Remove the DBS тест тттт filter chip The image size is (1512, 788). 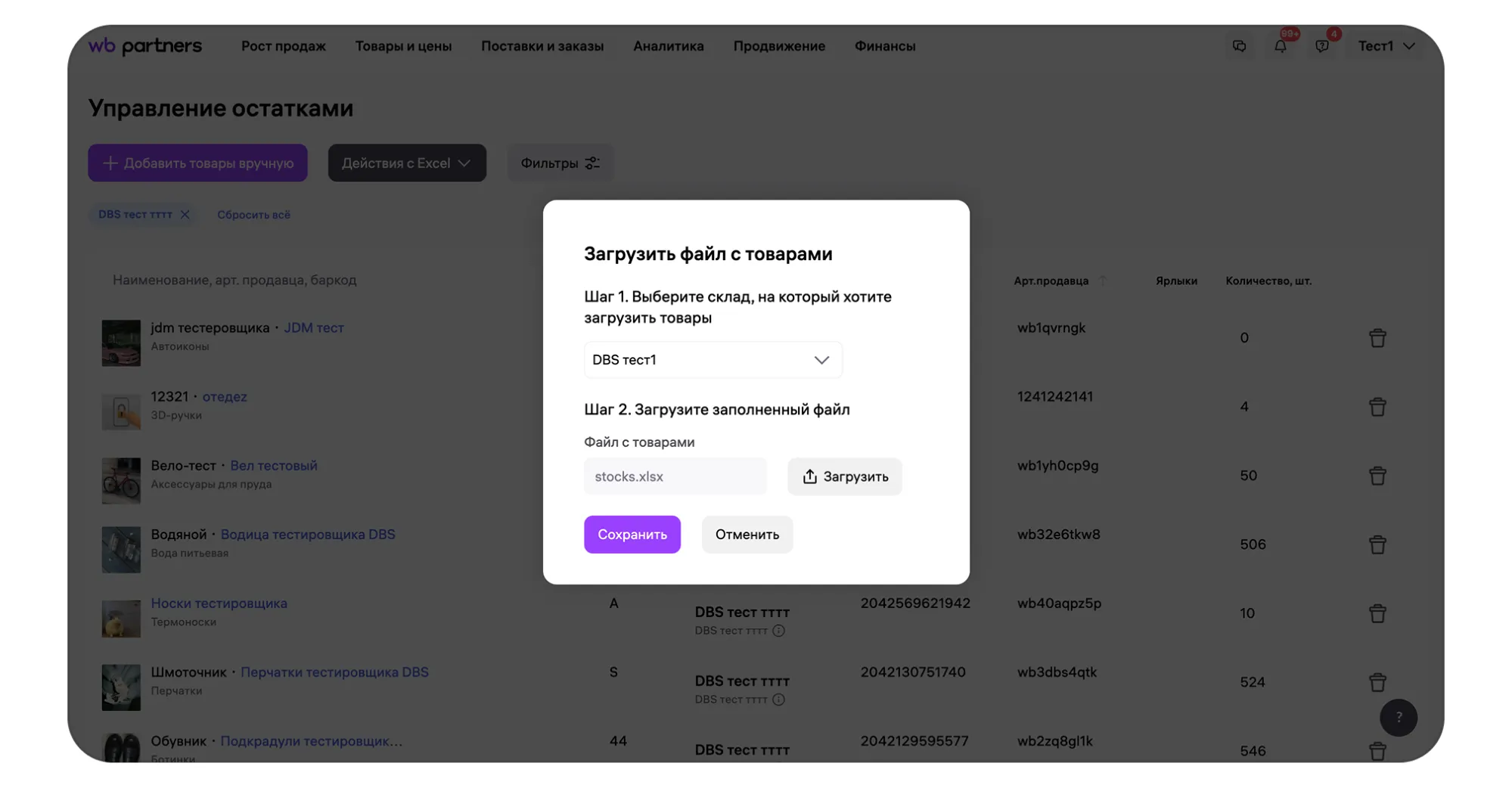point(185,215)
